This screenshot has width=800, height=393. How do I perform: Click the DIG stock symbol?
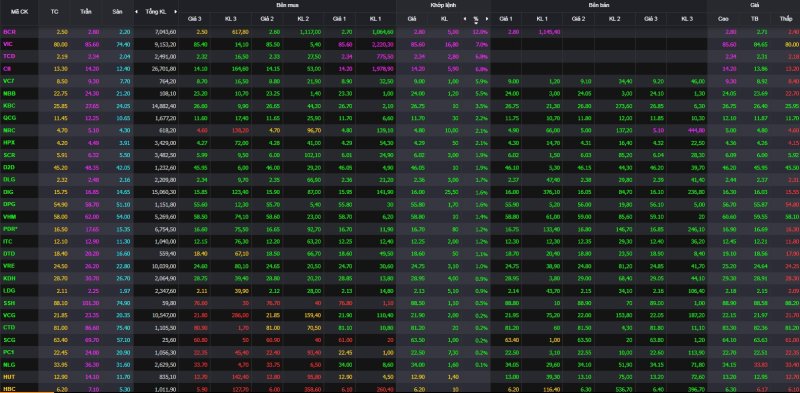tap(8, 192)
